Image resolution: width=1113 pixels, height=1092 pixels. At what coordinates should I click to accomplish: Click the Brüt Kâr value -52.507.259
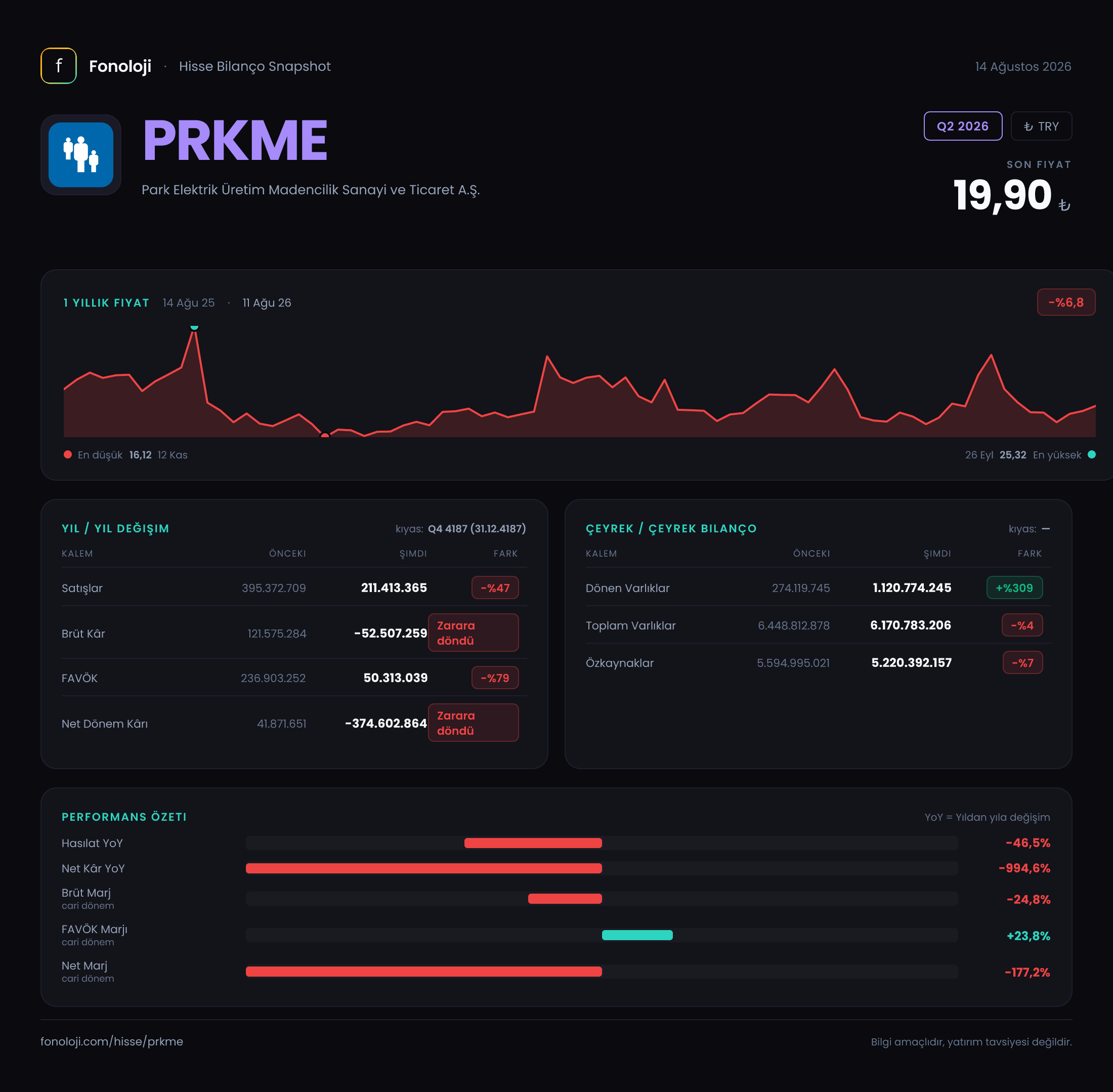point(391,633)
